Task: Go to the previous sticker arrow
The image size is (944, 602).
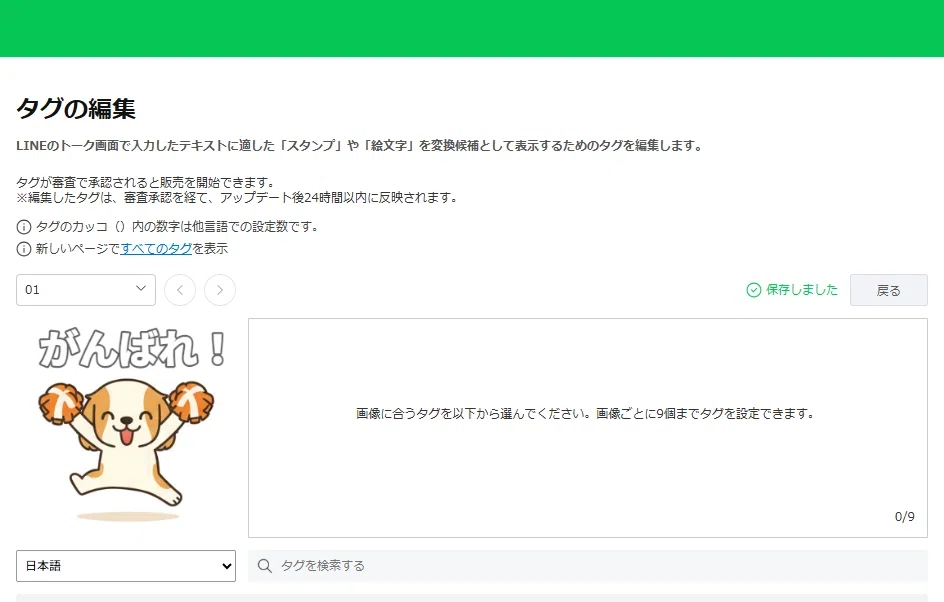Action: (180, 290)
